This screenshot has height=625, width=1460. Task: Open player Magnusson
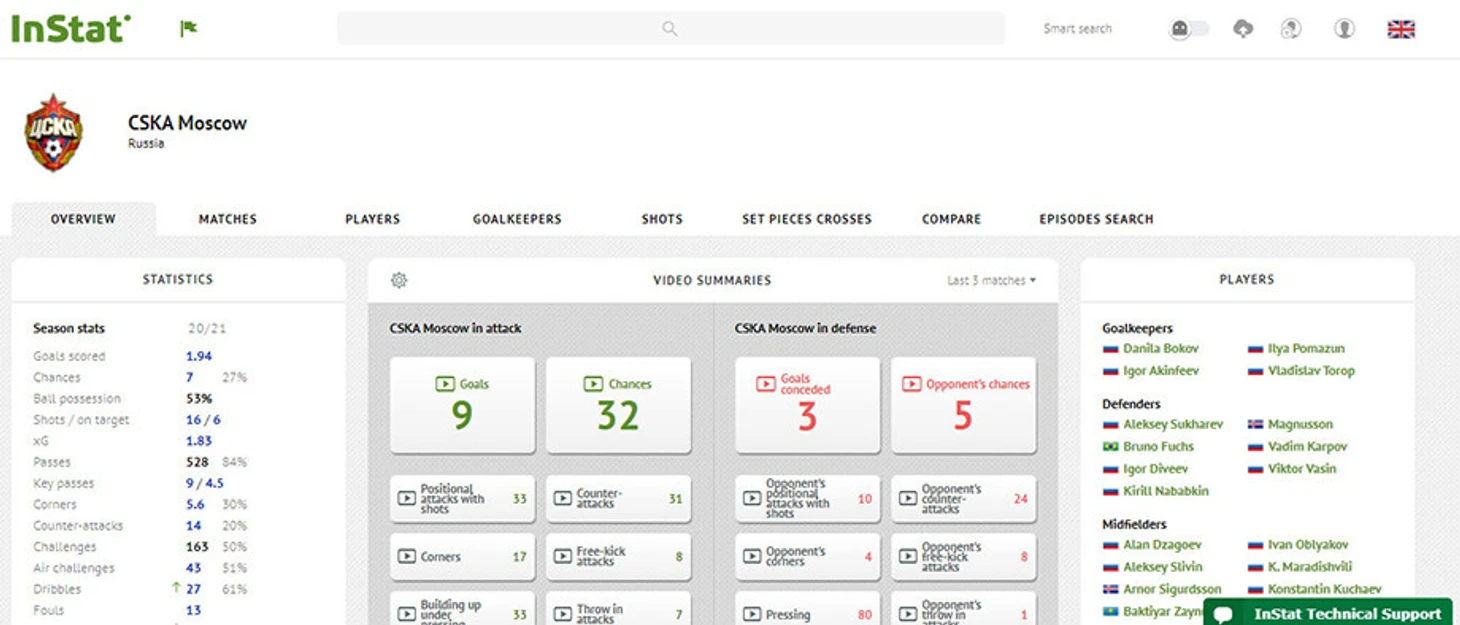tap(1300, 425)
